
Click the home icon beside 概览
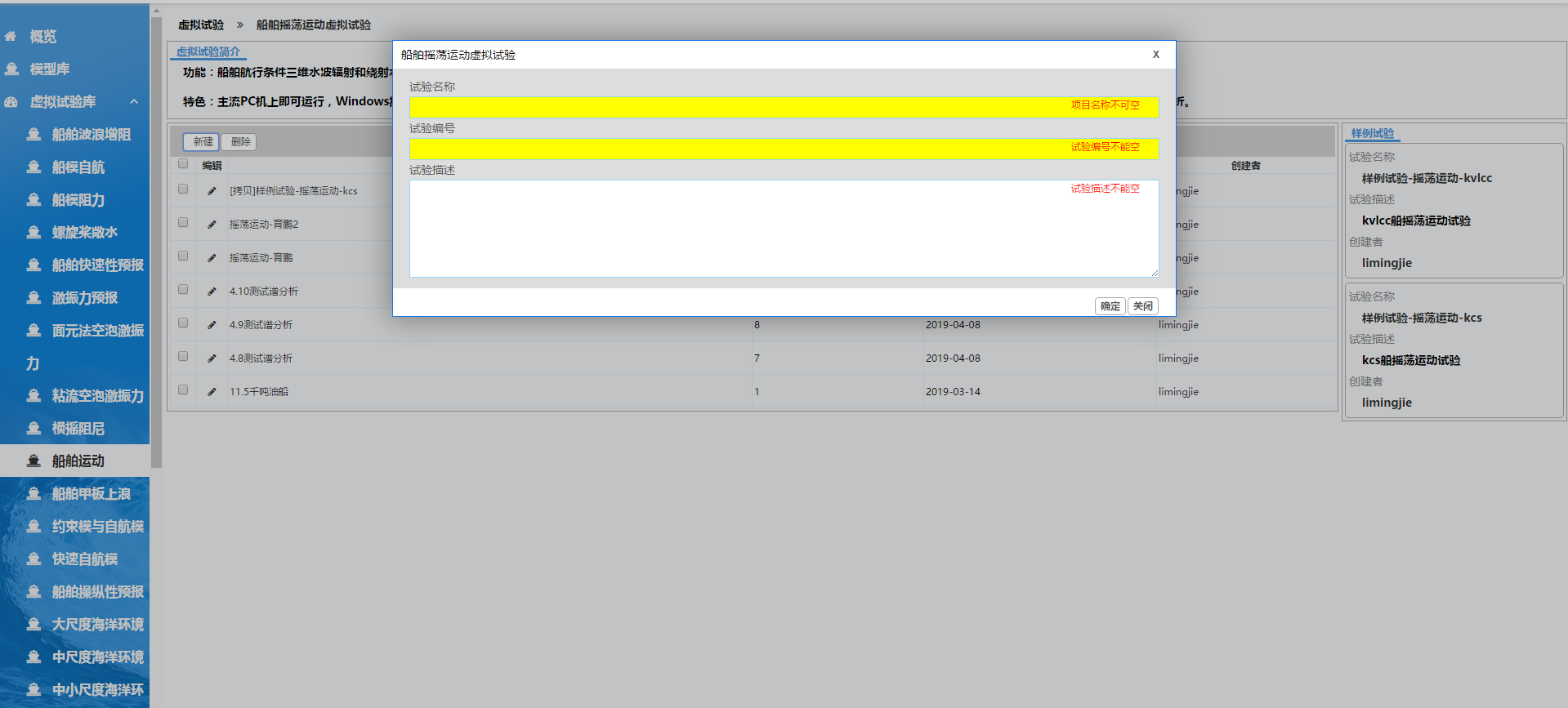point(11,37)
